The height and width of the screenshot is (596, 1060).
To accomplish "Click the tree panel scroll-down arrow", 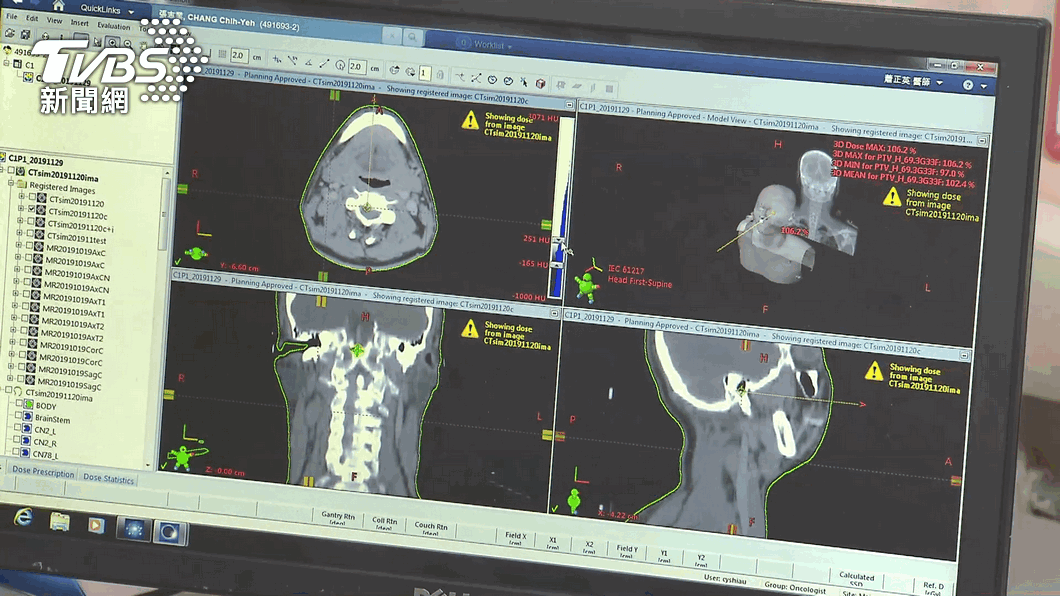I will point(149,464).
